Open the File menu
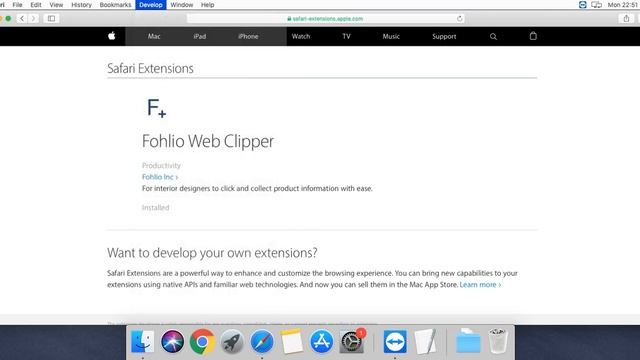 [x=17, y=5]
